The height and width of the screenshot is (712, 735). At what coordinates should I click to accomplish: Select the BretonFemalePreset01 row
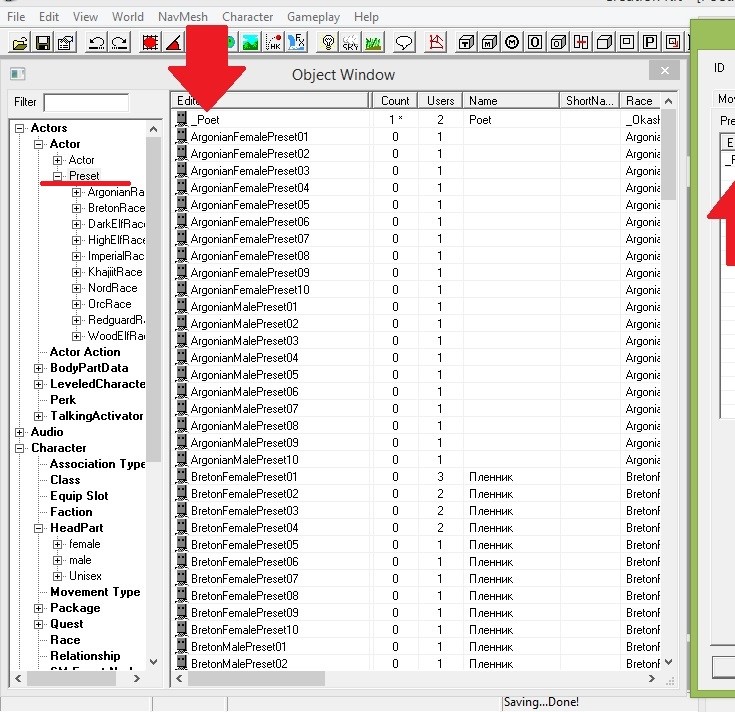click(x=417, y=477)
